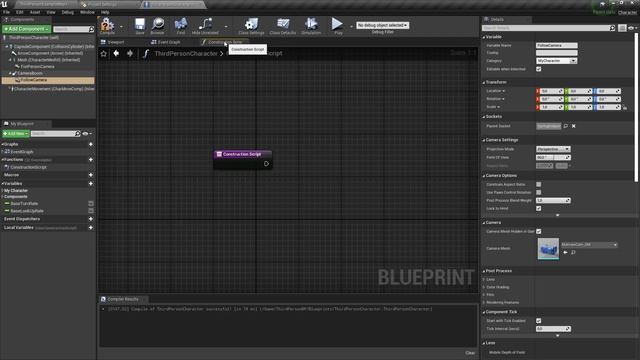Collapse the Camera Options section

(x=484, y=176)
